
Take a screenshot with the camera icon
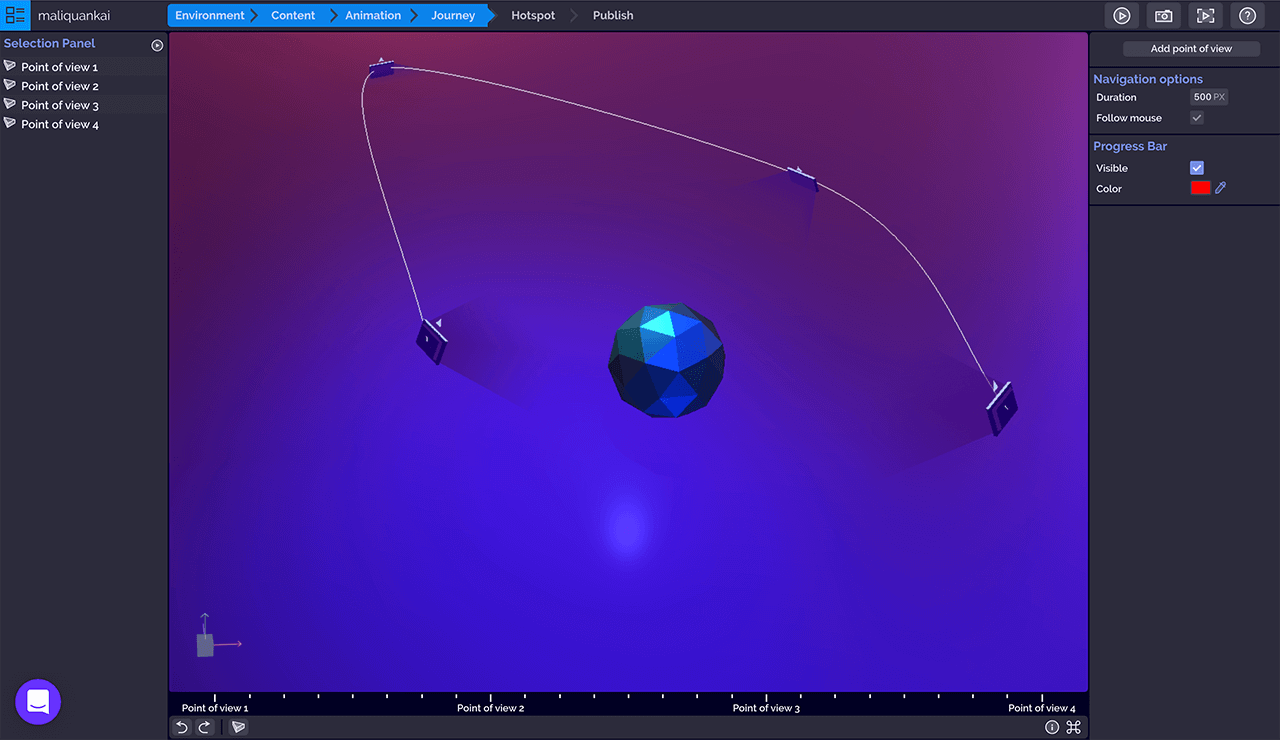click(x=1164, y=16)
